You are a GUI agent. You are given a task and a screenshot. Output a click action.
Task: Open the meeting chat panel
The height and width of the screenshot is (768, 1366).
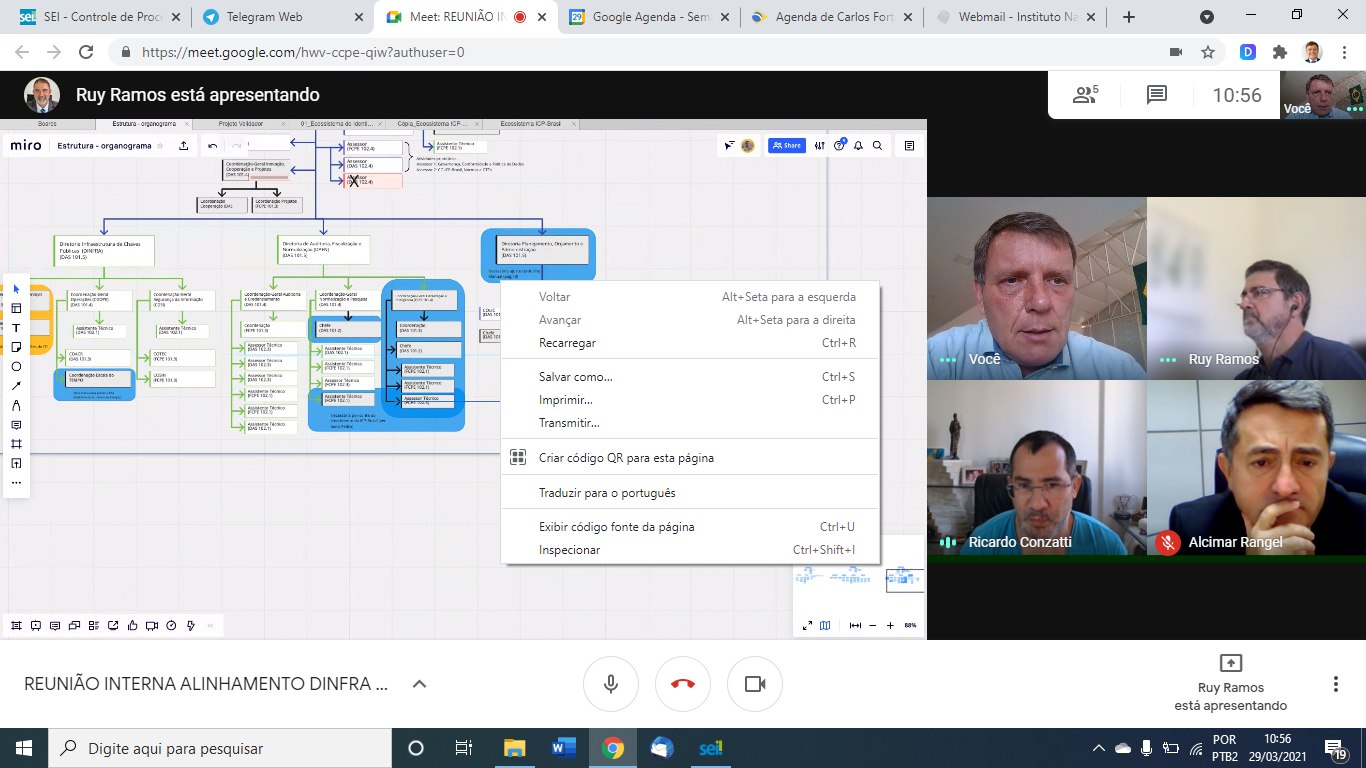(x=1157, y=95)
